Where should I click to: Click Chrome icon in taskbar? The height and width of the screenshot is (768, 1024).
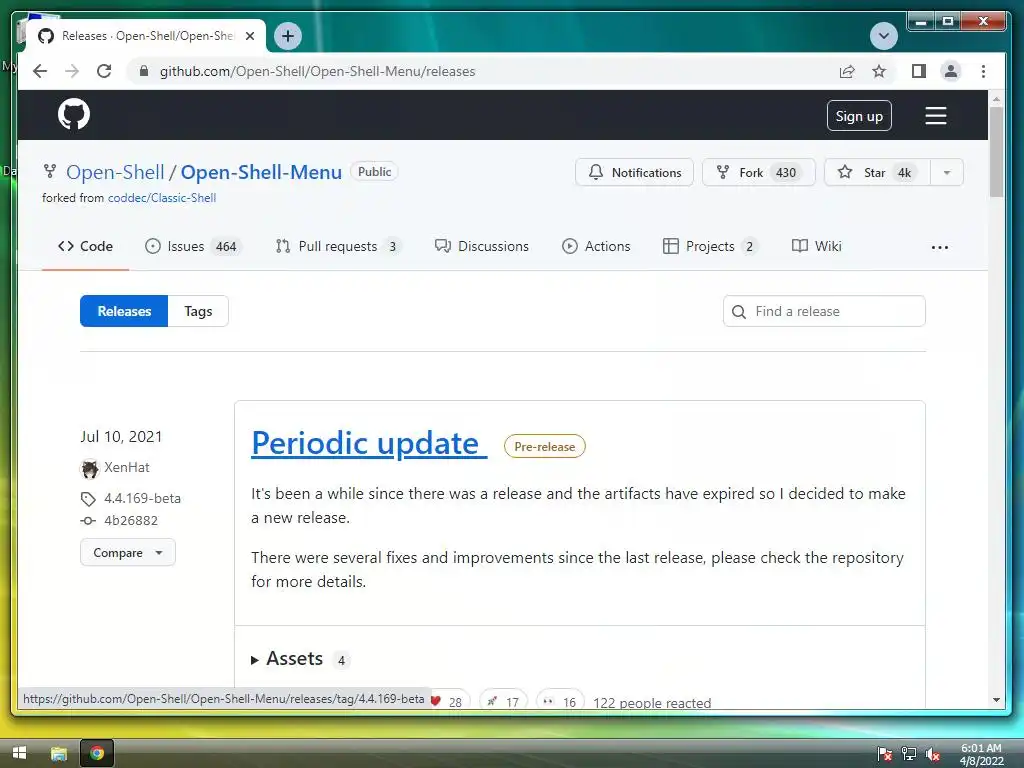click(97, 753)
